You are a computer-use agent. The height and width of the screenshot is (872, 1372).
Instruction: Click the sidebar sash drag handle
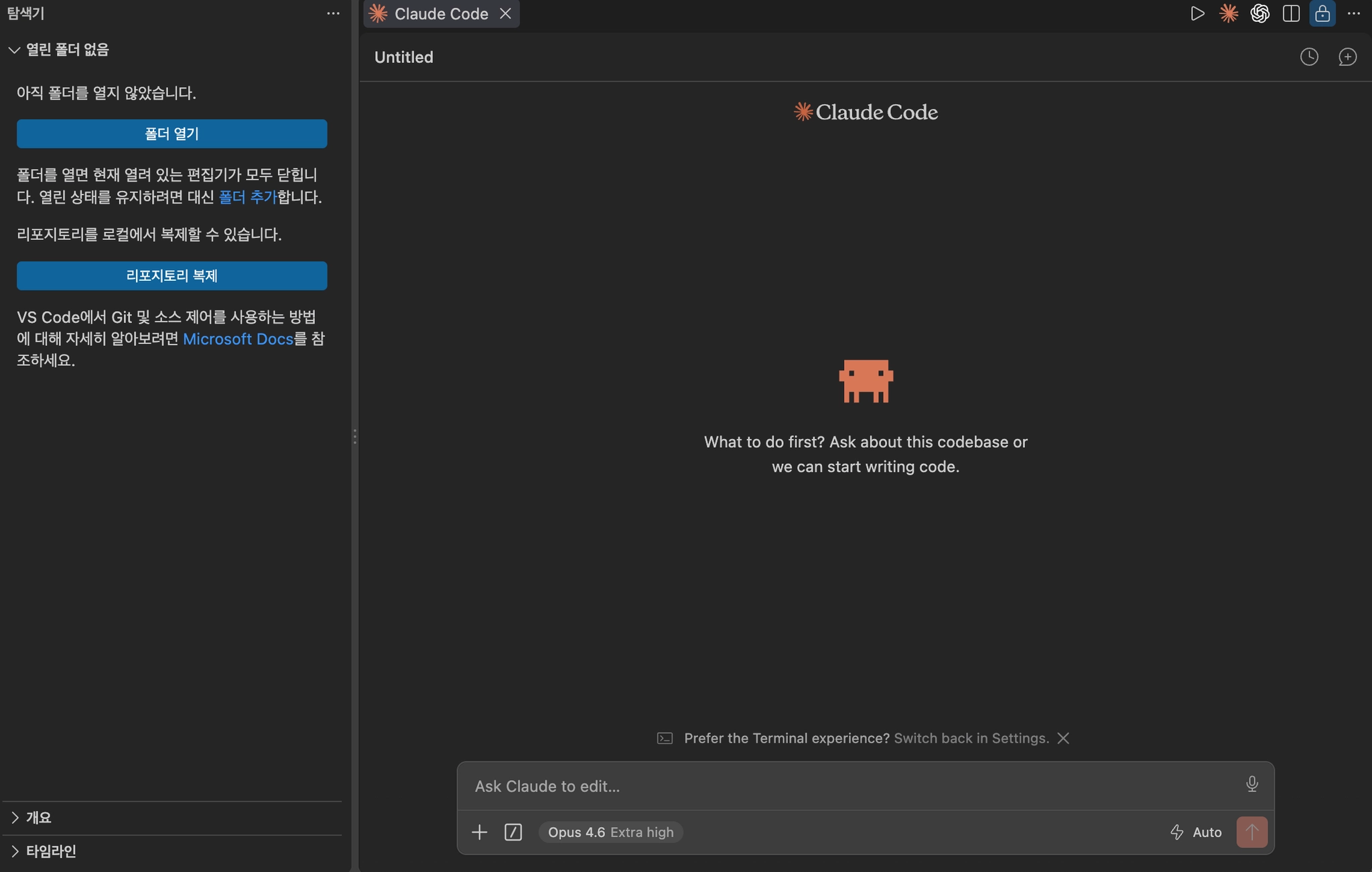coord(354,436)
